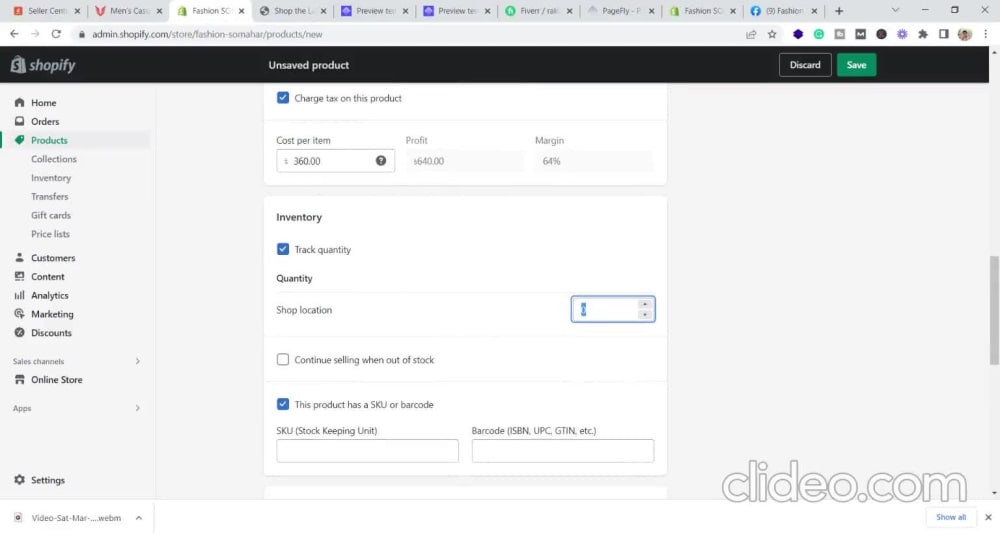Image resolution: width=1000 pixels, height=536 pixels.
Task: Toggle Track quantity checkbox
Action: [x=283, y=249]
